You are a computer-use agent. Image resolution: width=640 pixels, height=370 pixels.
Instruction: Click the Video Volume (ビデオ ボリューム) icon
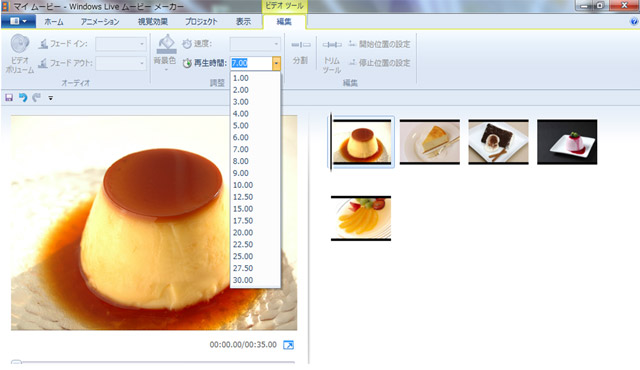coord(19,44)
